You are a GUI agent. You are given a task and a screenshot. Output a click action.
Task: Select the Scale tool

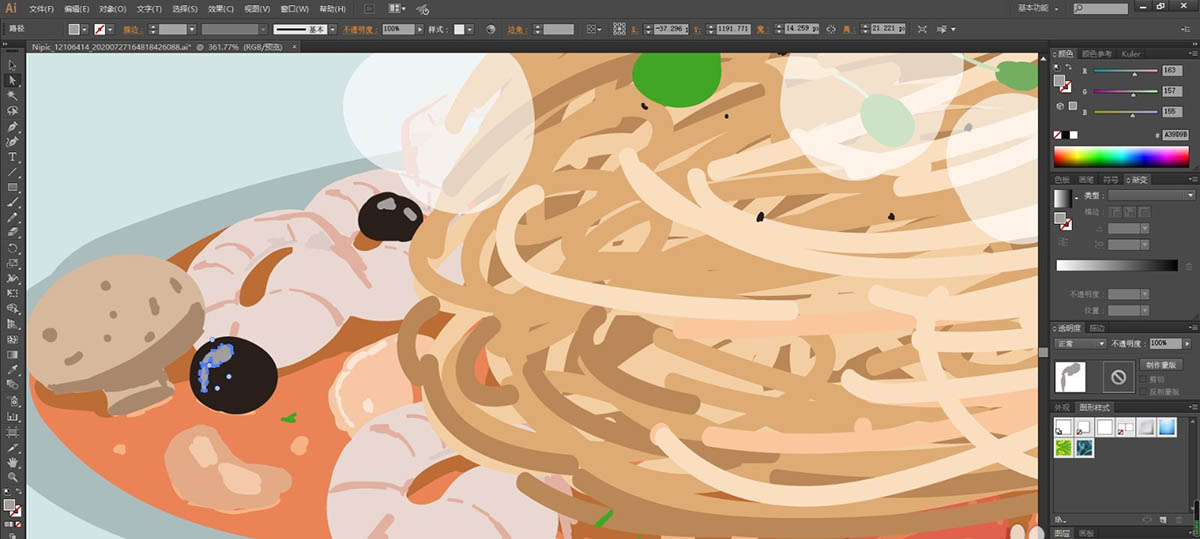click(13, 263)
